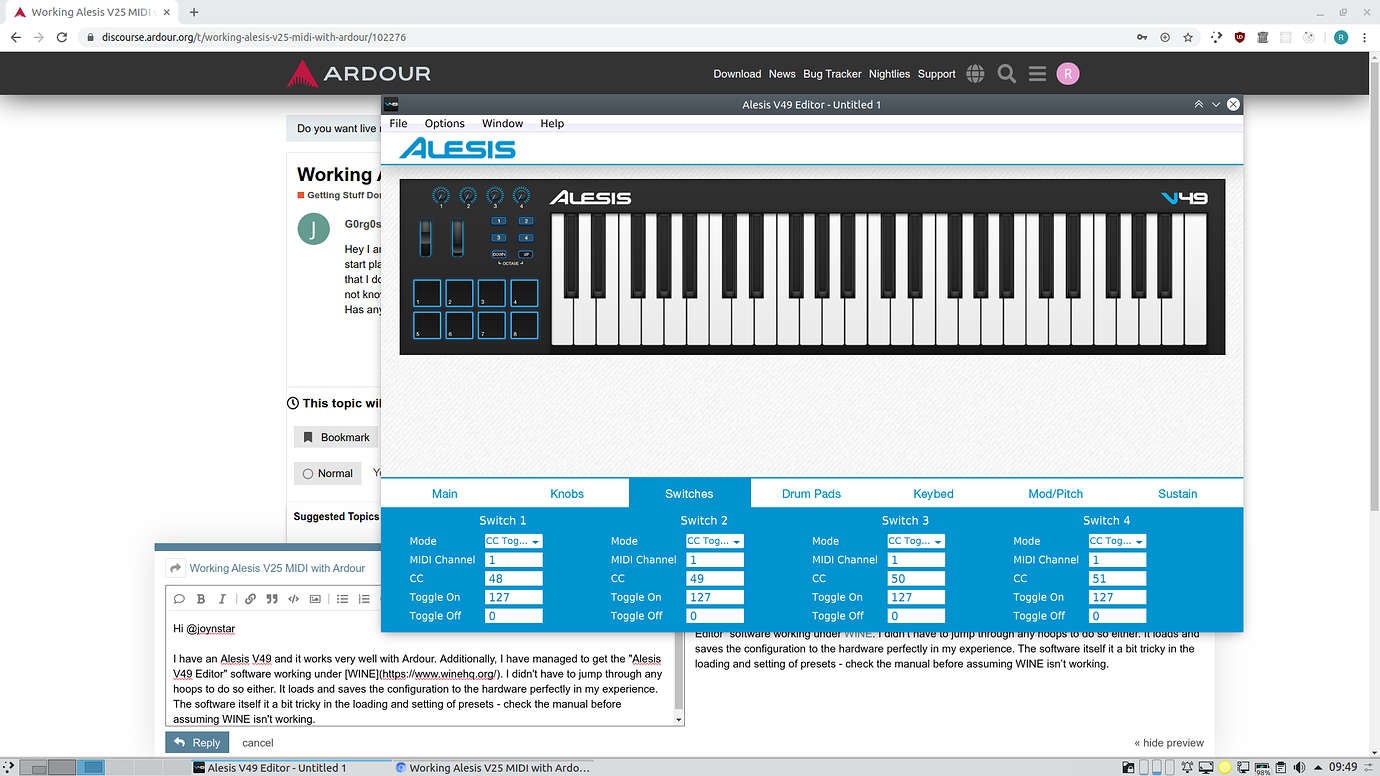This screenshot has width=1380, height=776.
Task: Click the taskbar clock showing 09:49
Action: point(1343,768)
